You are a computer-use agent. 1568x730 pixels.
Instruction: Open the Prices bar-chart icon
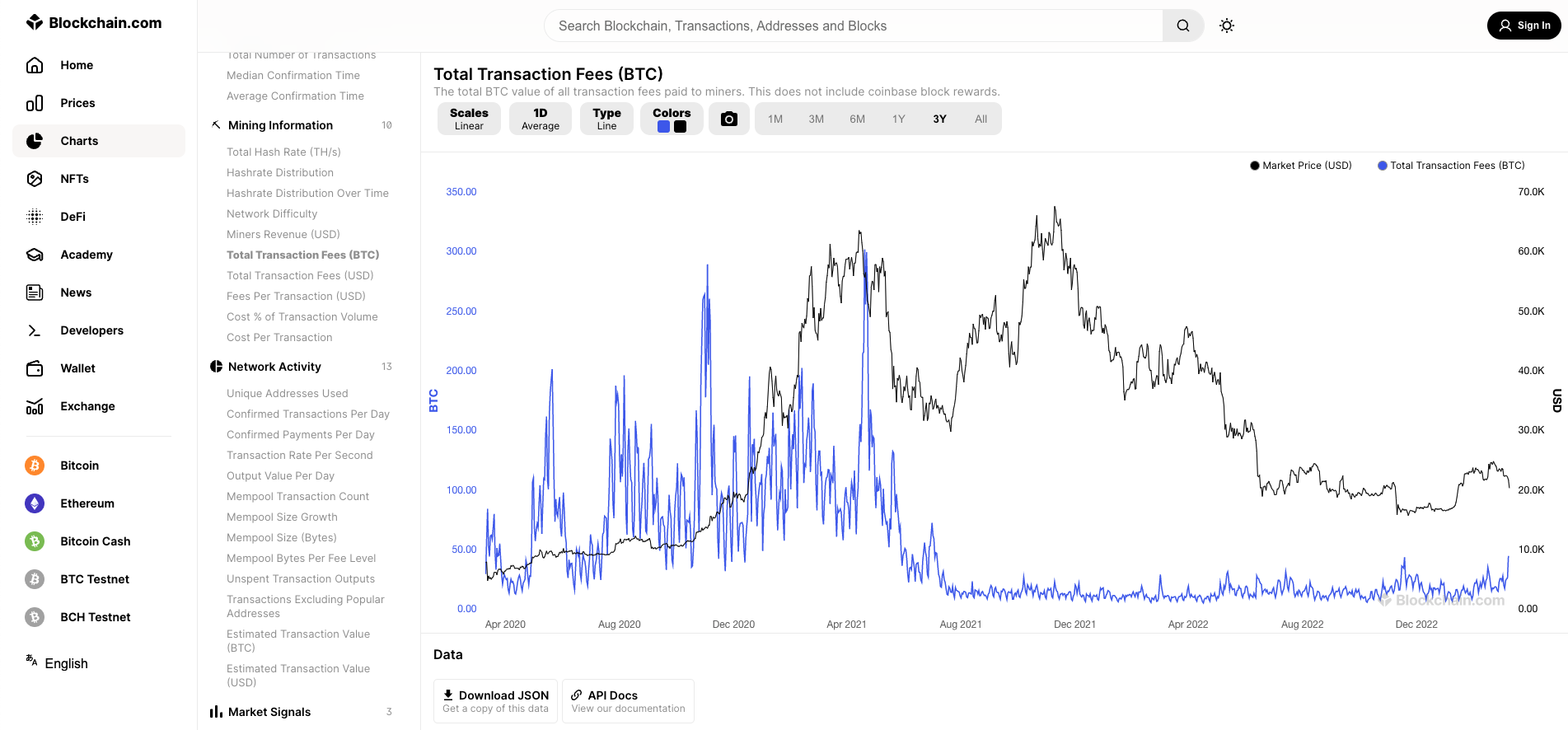[x=35, y=103]
